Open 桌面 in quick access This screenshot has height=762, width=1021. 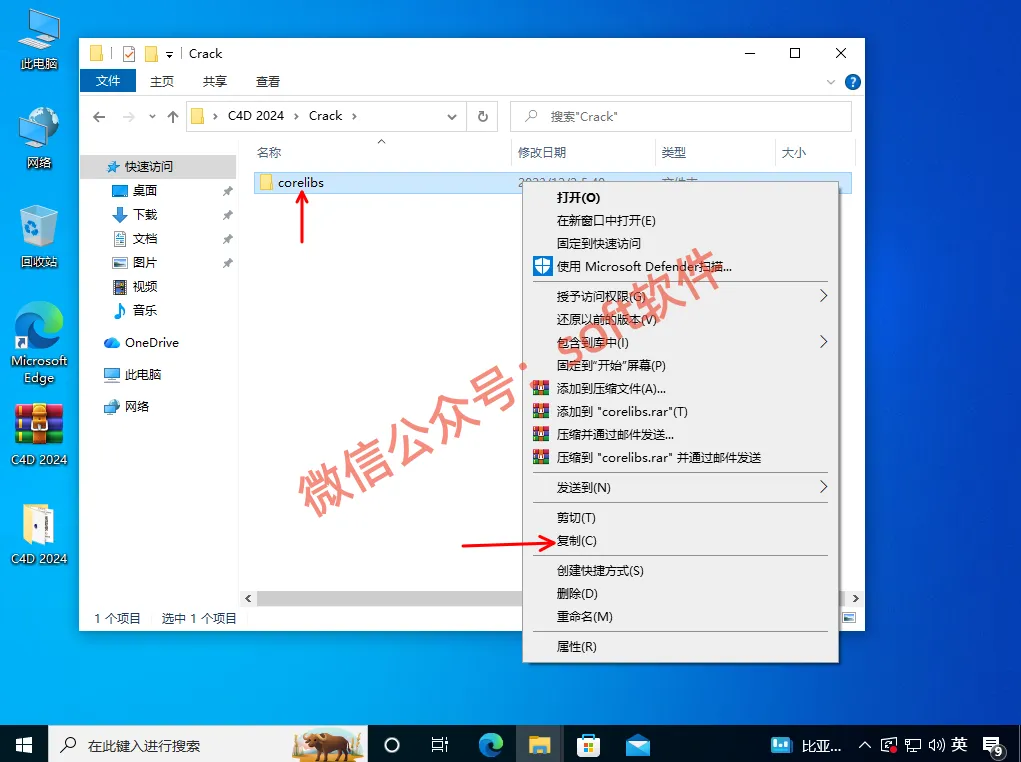click(x=144, y=190)
